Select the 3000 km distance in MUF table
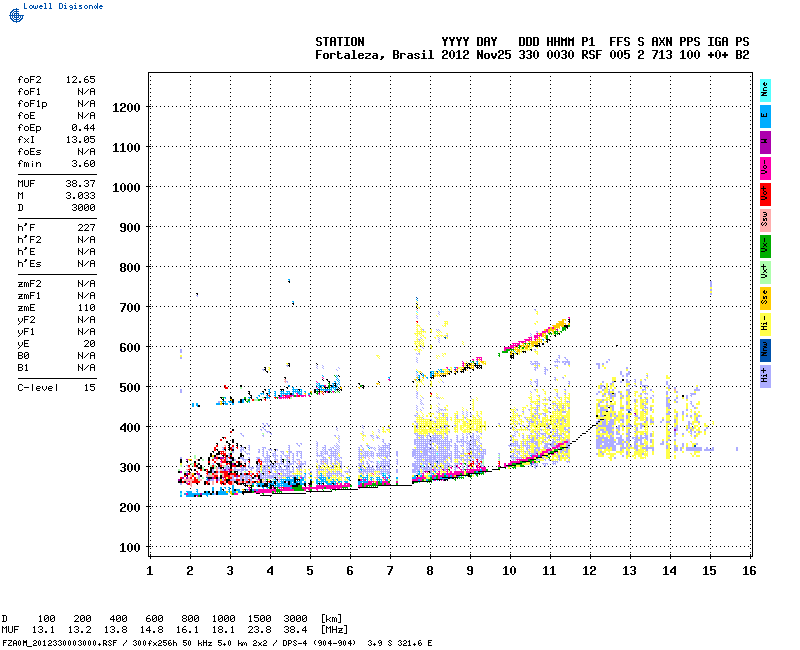 pos(295,619)
